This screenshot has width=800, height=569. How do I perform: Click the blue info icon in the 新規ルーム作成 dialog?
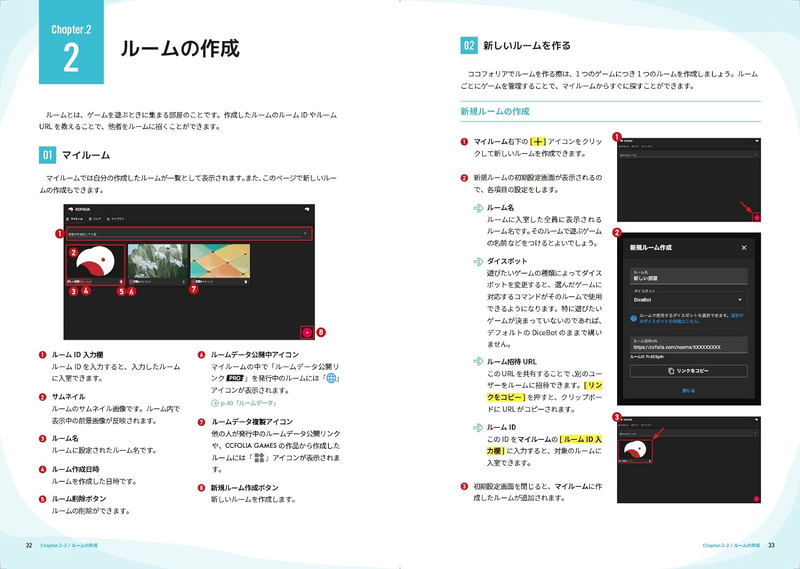[x=634, y=318]
